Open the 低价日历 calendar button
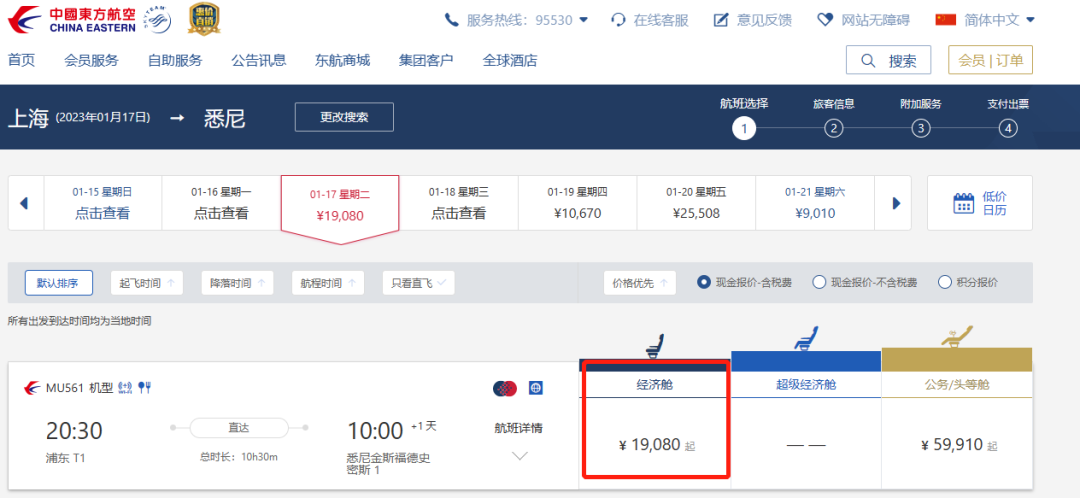Screen dimensions: 1080x498 click(x=979, y=203)
